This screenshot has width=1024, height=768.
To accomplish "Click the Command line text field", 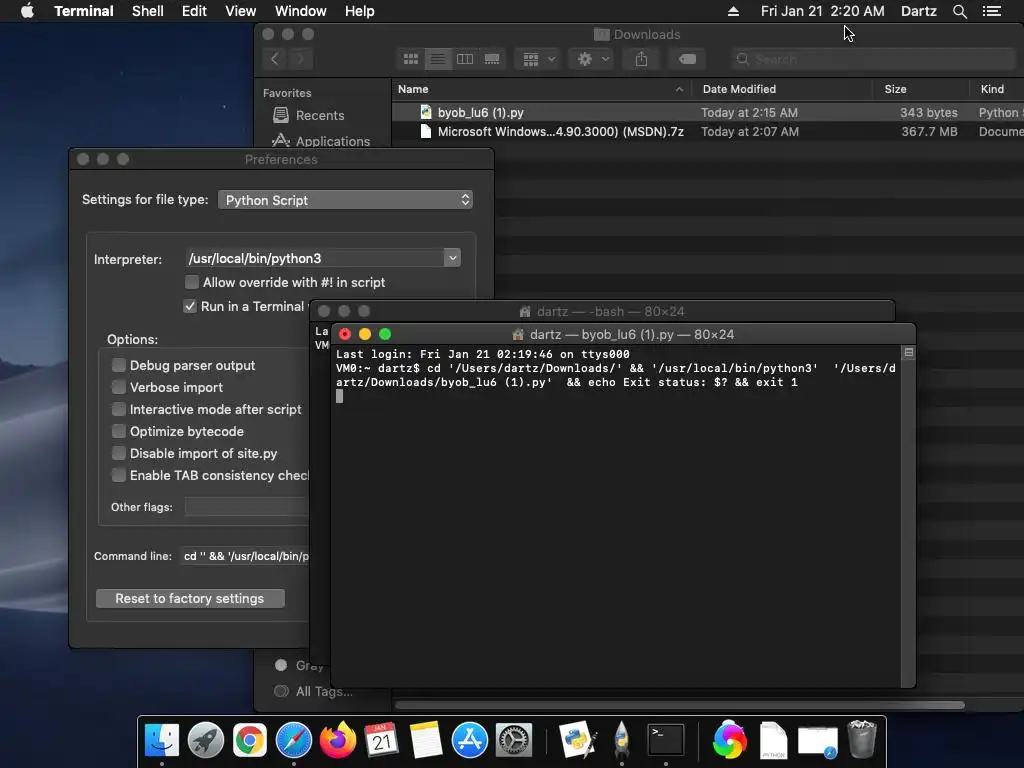I will tap(245, 556).
